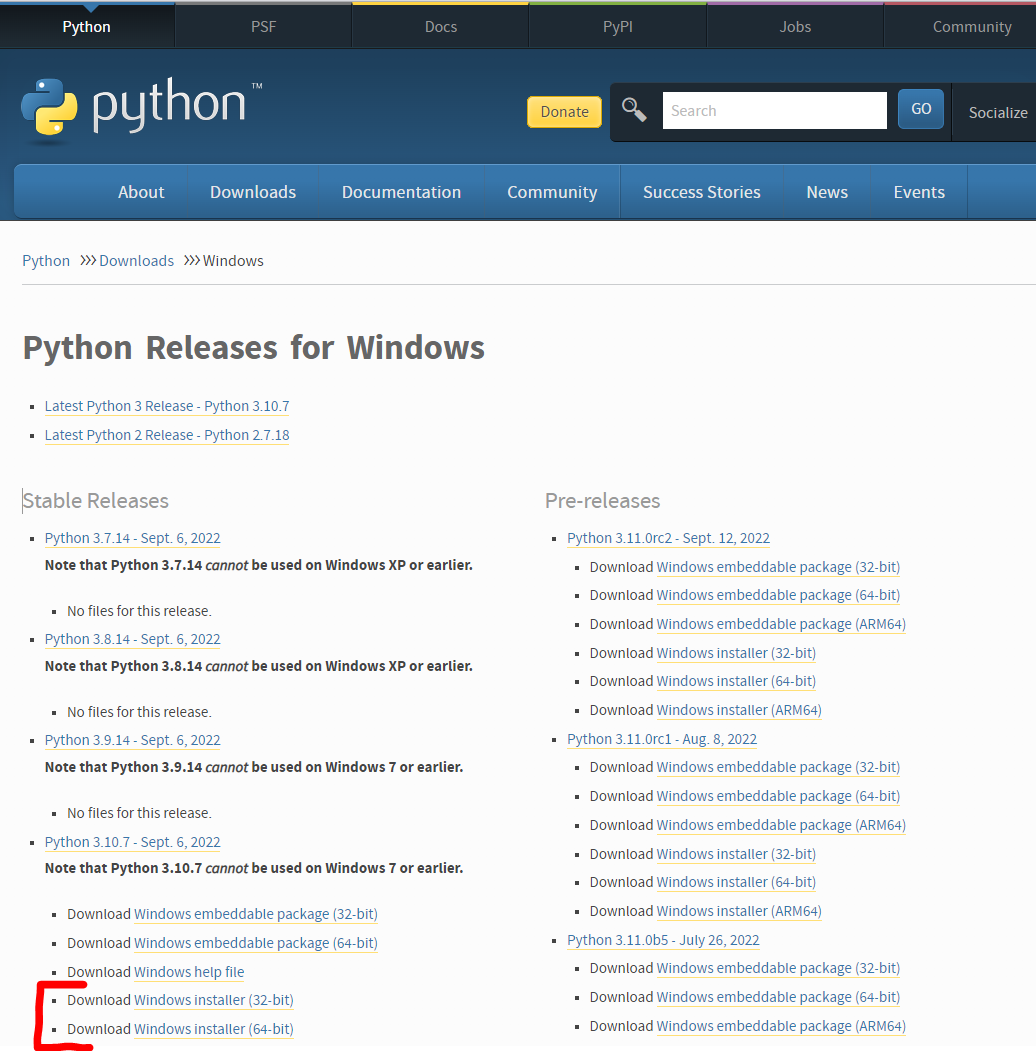The height and width of the screenshot is (1051, 1036).
Task: Open the Documentation navigation menu
Action: pyautogui.click(x=401, y=192)
